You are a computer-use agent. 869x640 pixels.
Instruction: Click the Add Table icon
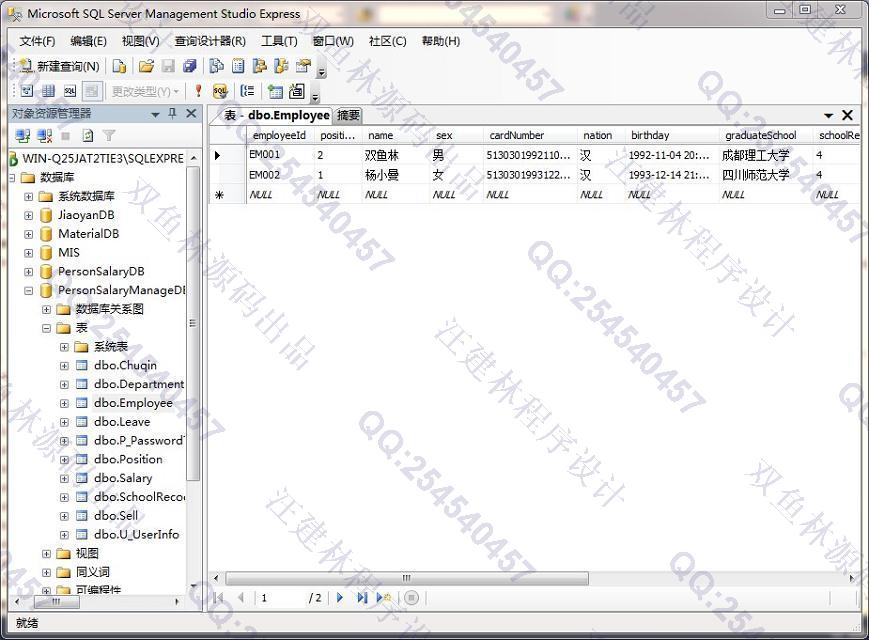pos(275,91)
